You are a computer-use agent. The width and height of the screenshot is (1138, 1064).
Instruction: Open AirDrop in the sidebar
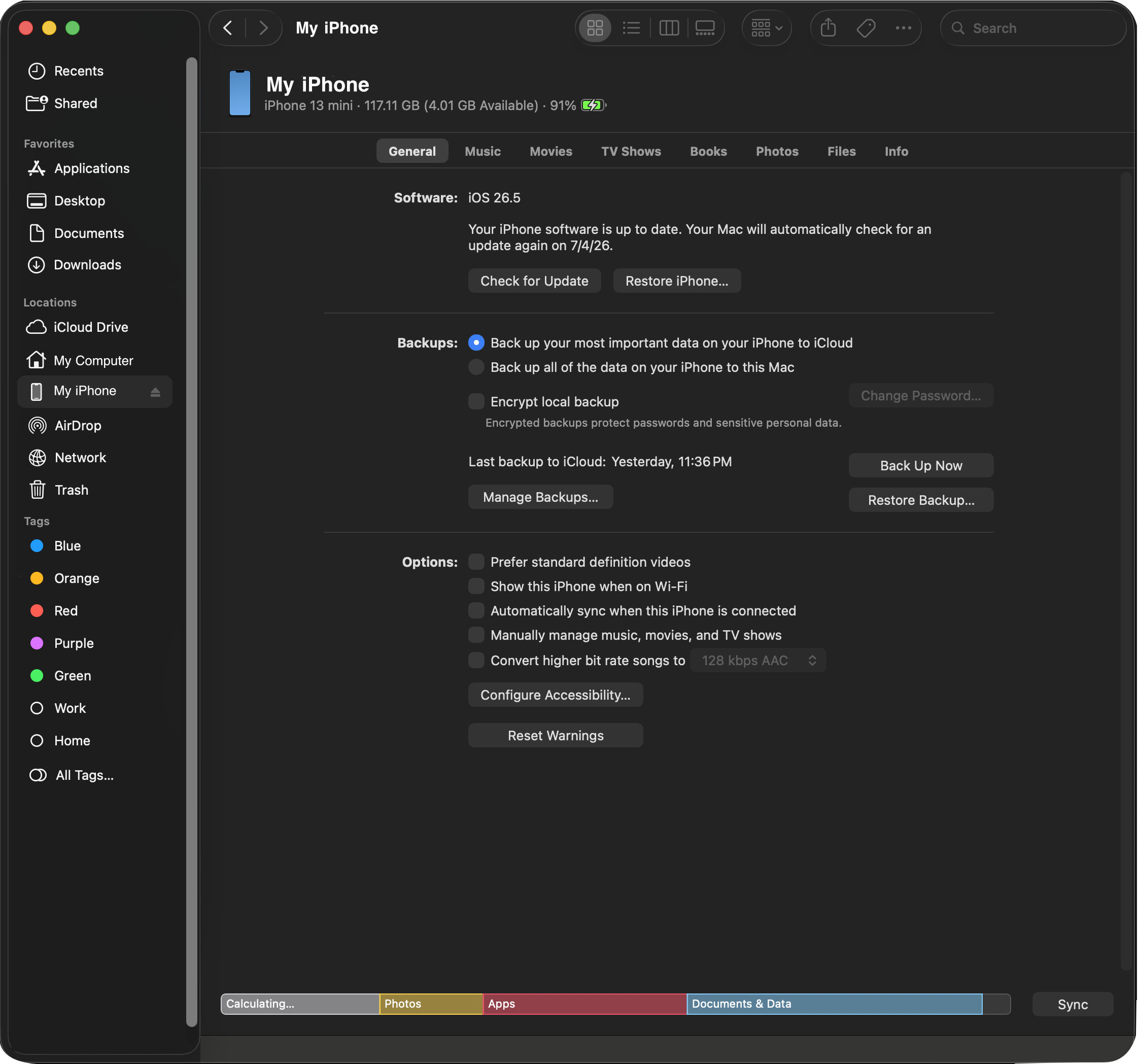(95, 426)
